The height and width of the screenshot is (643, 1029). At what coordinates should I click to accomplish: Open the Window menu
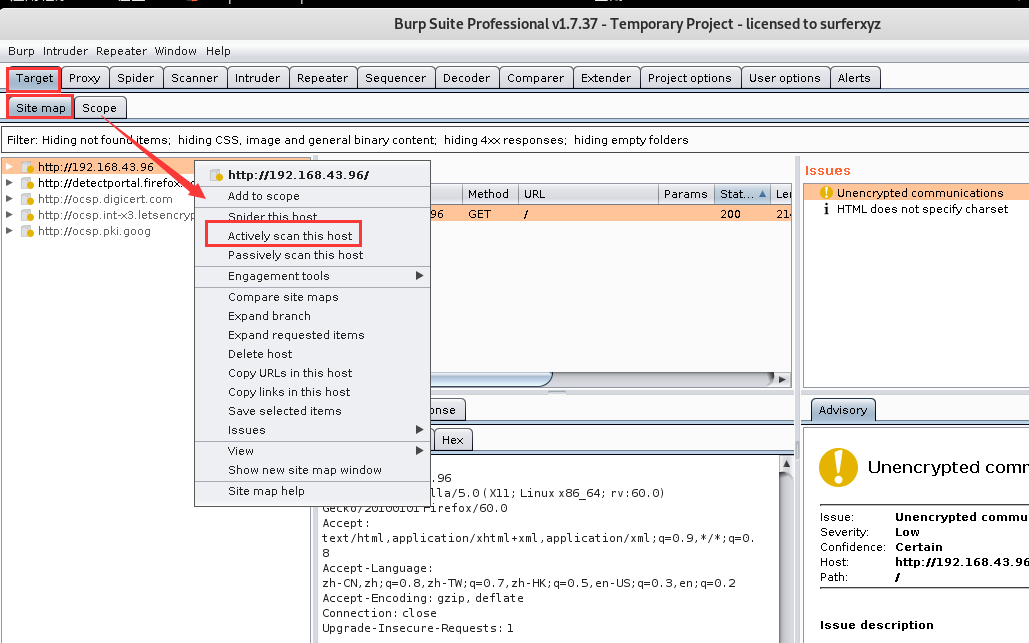pyautogui.click(x=175, y=51)
